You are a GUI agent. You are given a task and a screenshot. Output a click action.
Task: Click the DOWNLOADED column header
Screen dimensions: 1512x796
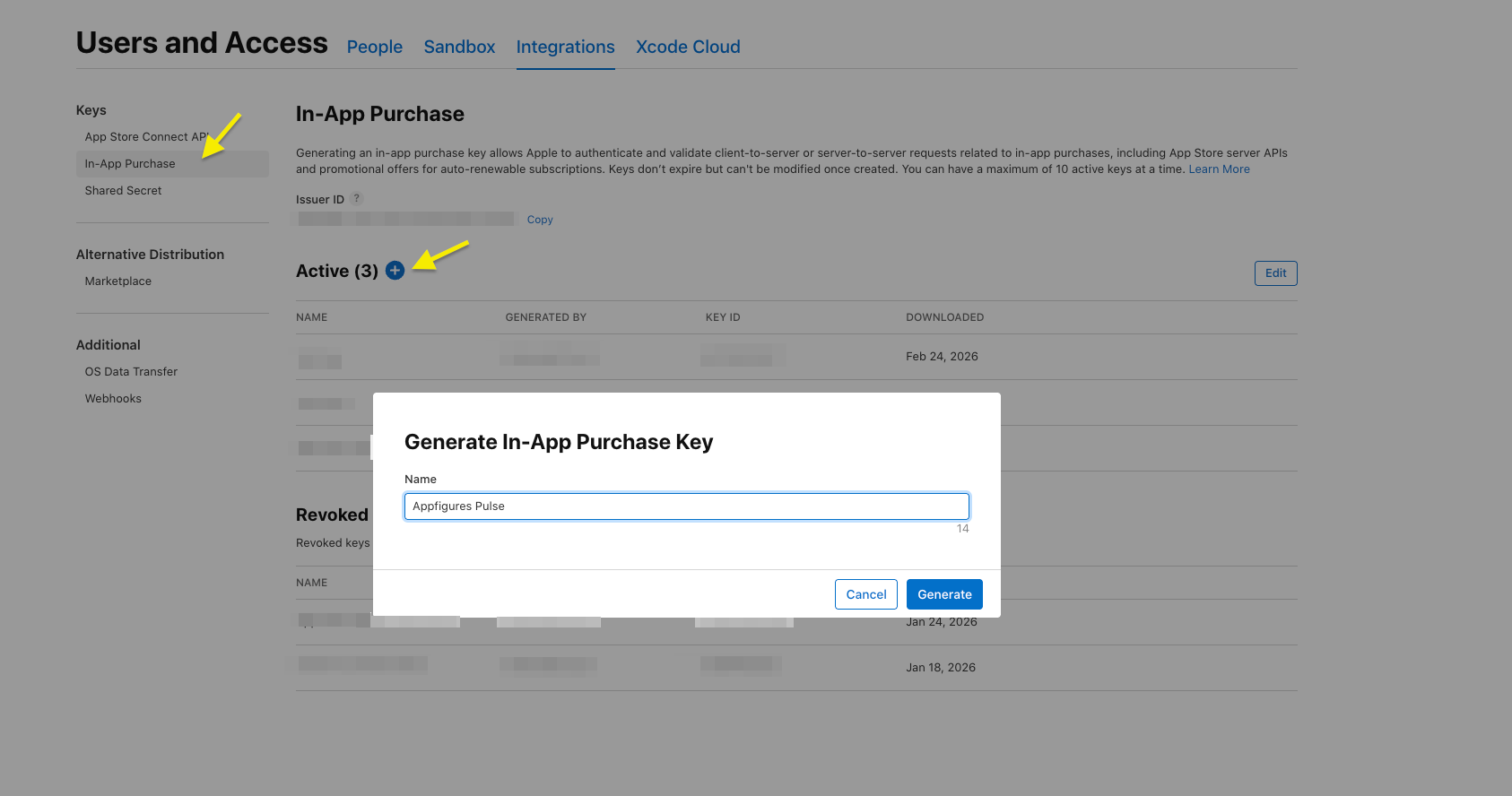pos(945,317)
